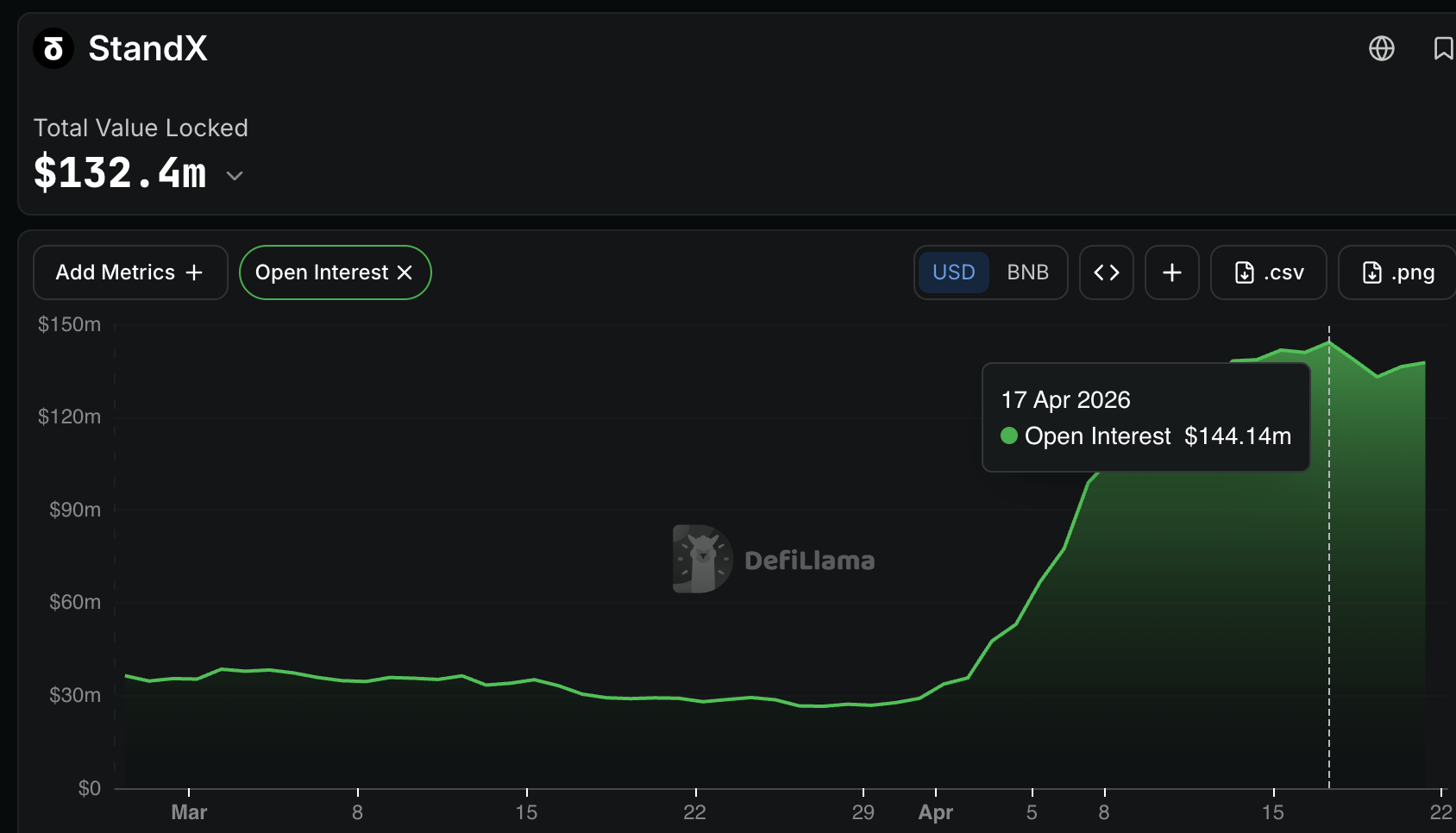1456x833 pixels.
Task: Switch chart denomination to USD
Action: pyautogui.click(x=953, y=272)
